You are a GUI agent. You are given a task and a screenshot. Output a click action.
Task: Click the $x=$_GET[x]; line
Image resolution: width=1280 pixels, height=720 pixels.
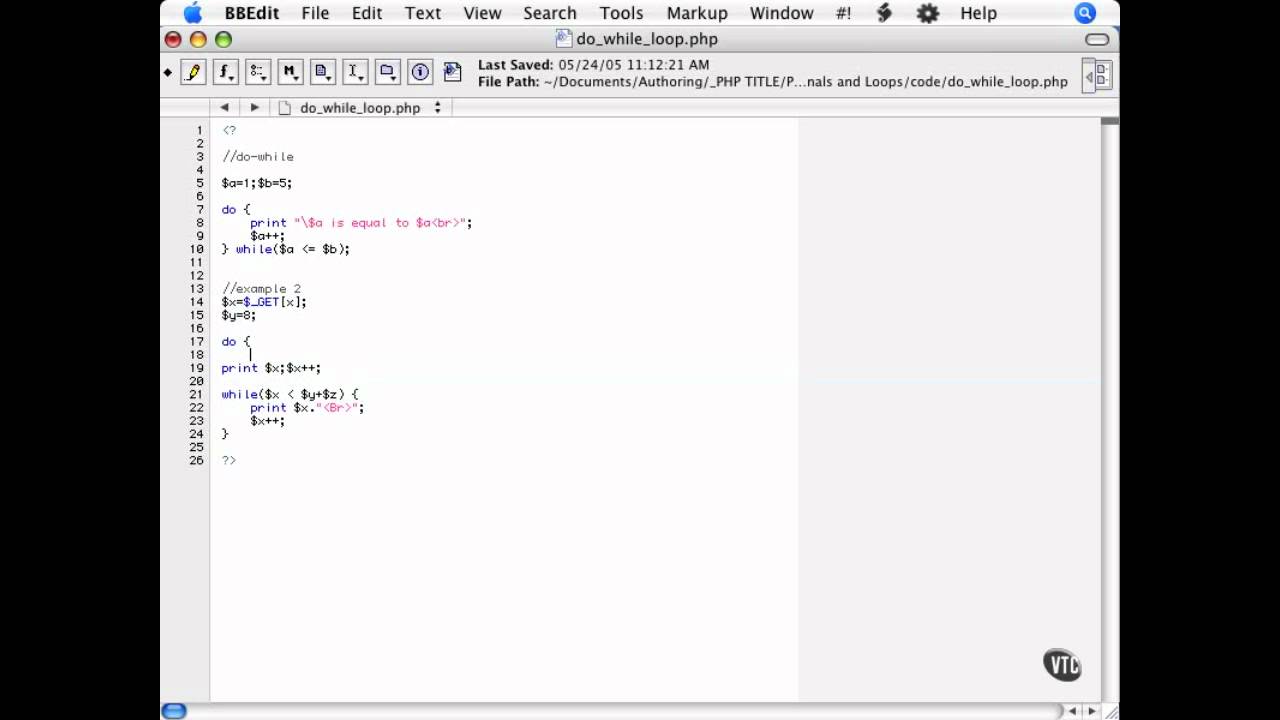264,302
